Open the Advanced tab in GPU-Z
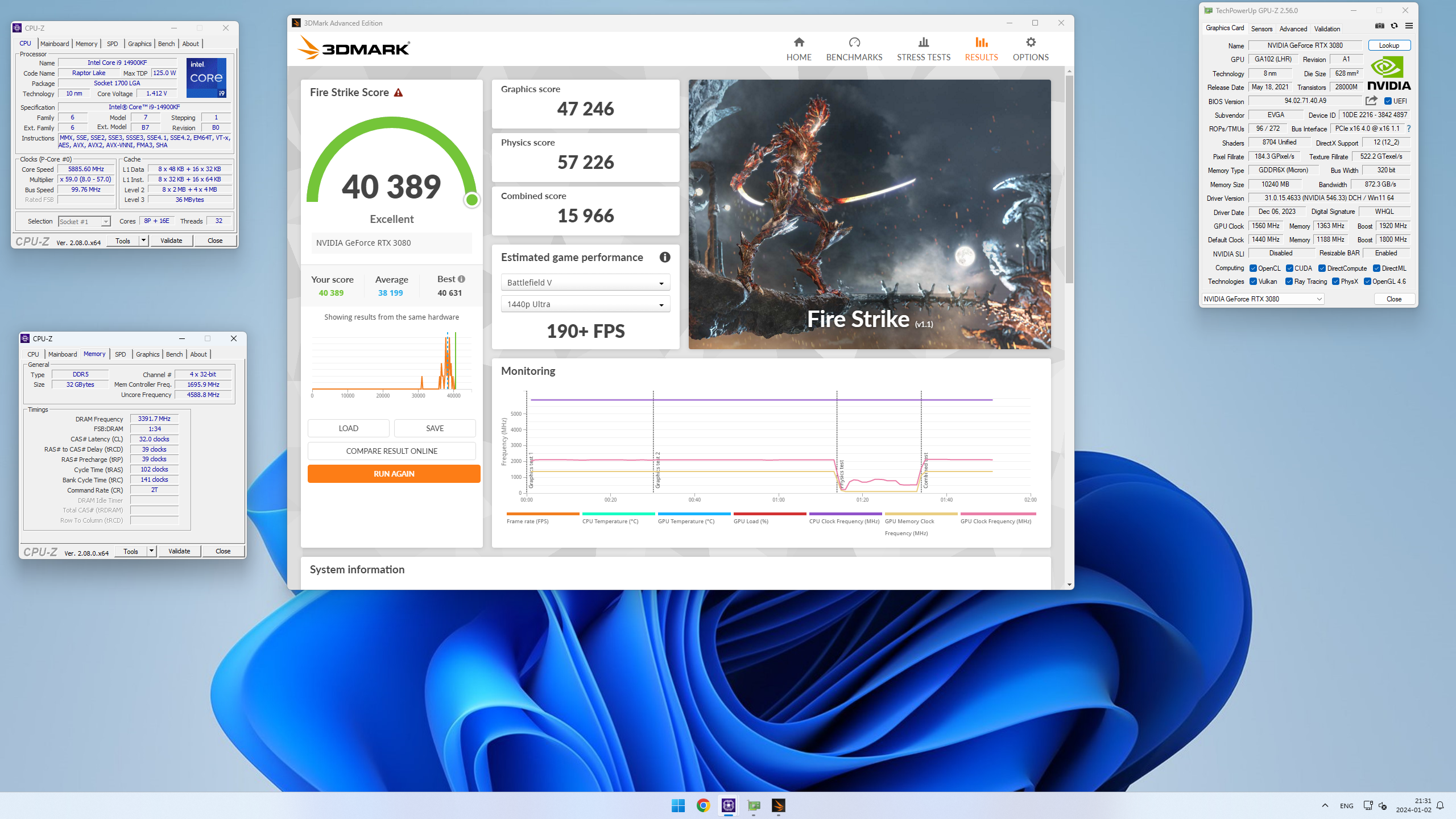Viewport: 1456px width, 819px height. [1293, 29]
